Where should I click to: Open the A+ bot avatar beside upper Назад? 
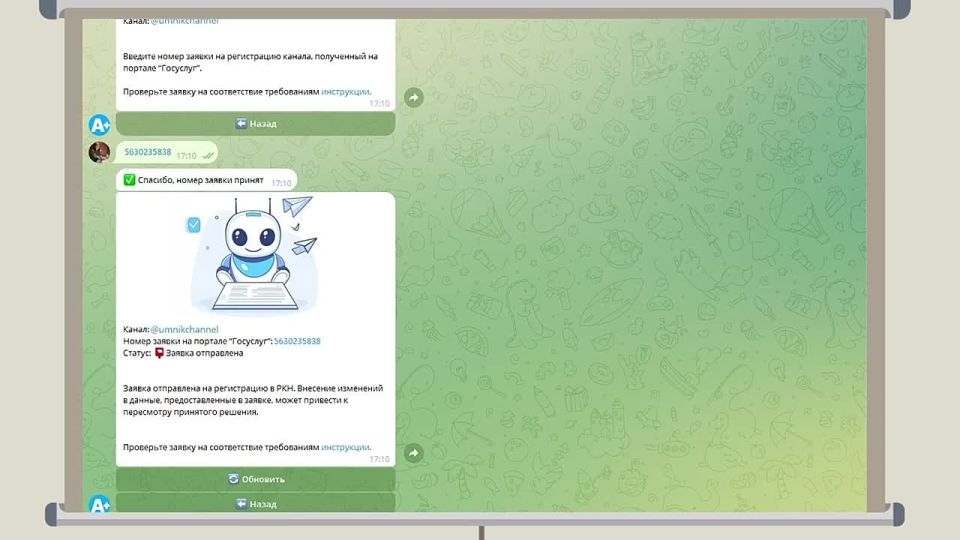(x=99, y=125)
